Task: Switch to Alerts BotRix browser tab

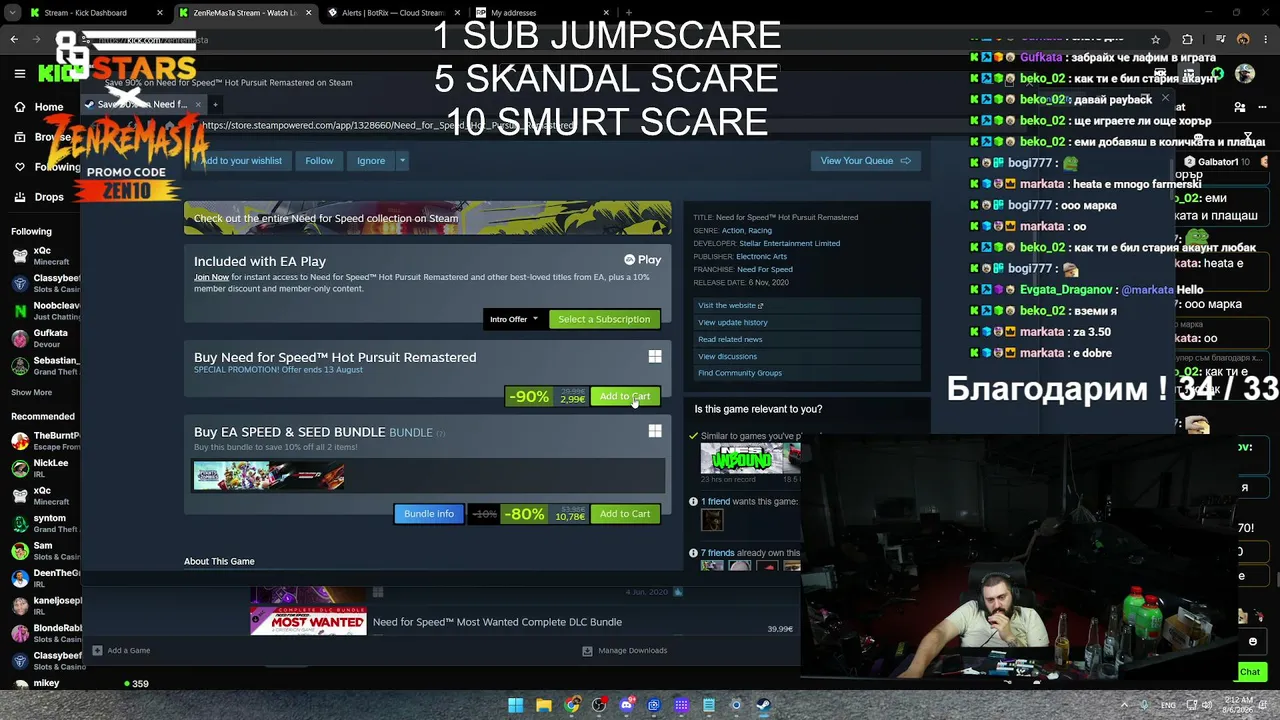Action: click(x=392, y=13)
